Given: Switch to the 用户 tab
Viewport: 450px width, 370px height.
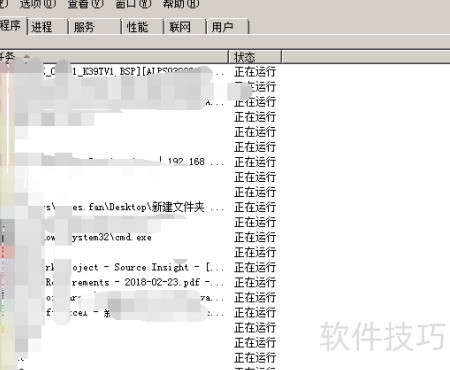Looking at the screenshot, I should point(228,27).
